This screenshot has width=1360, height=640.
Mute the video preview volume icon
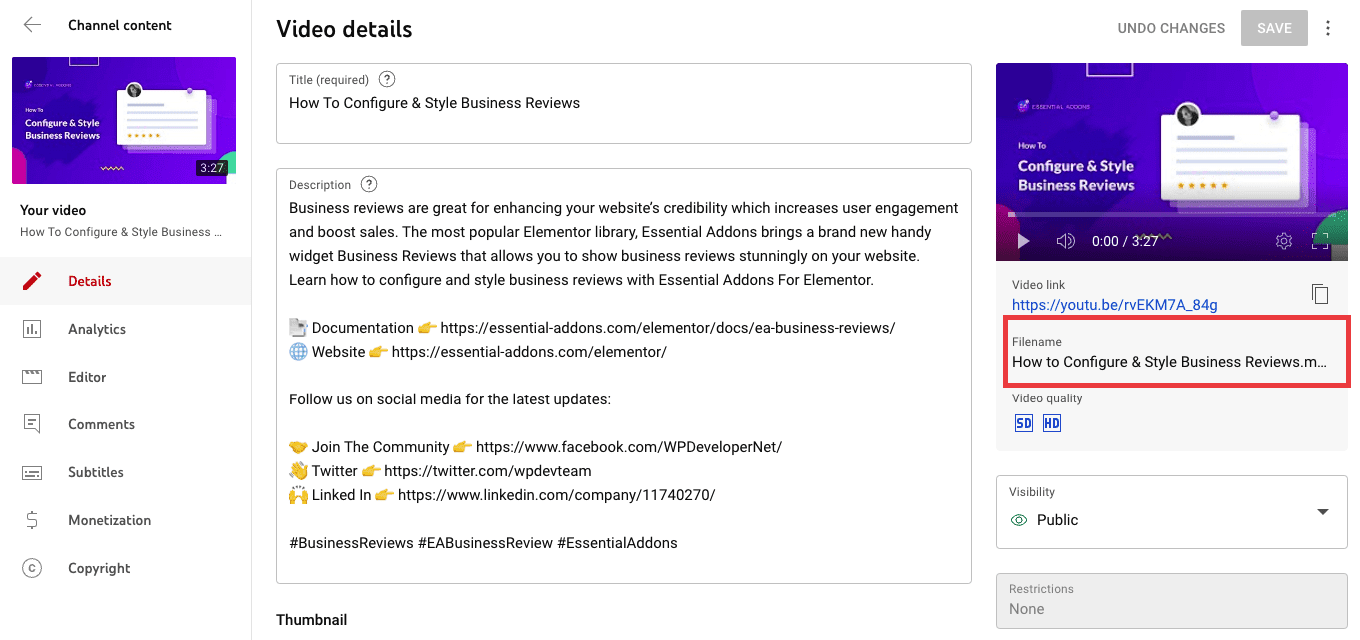coord(1066,241)
